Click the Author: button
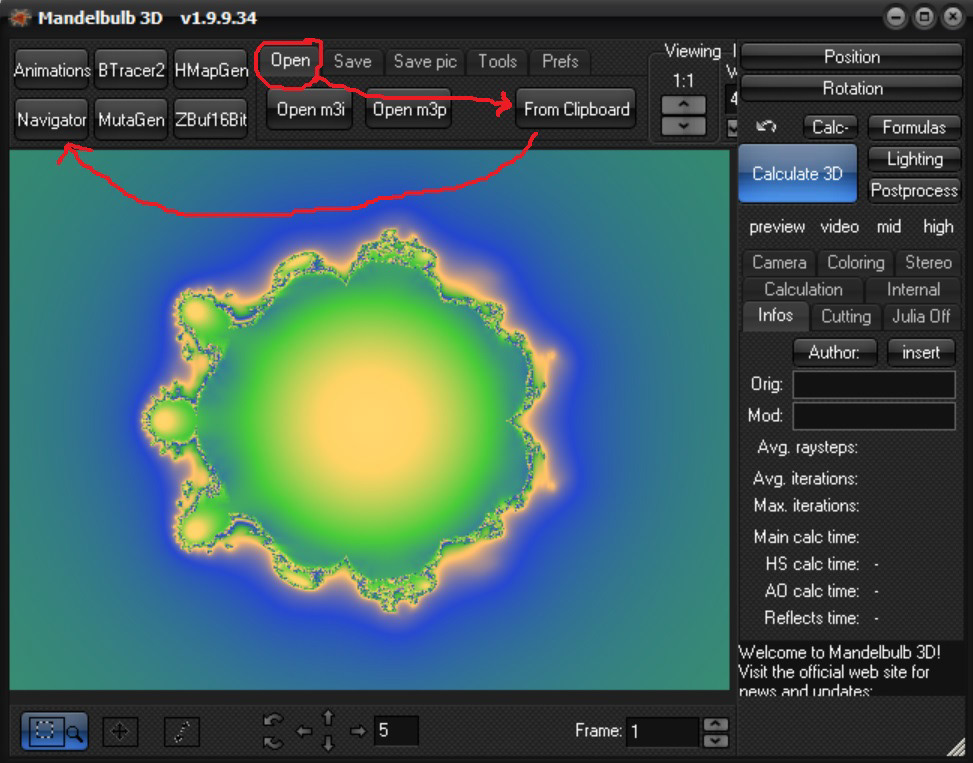 834,352
